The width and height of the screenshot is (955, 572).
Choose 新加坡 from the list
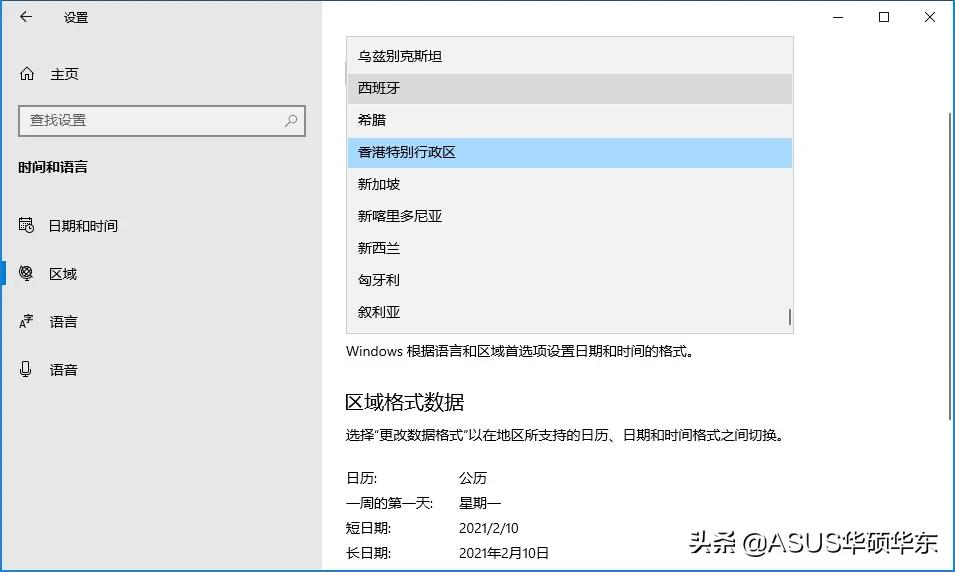coord(569,185)
